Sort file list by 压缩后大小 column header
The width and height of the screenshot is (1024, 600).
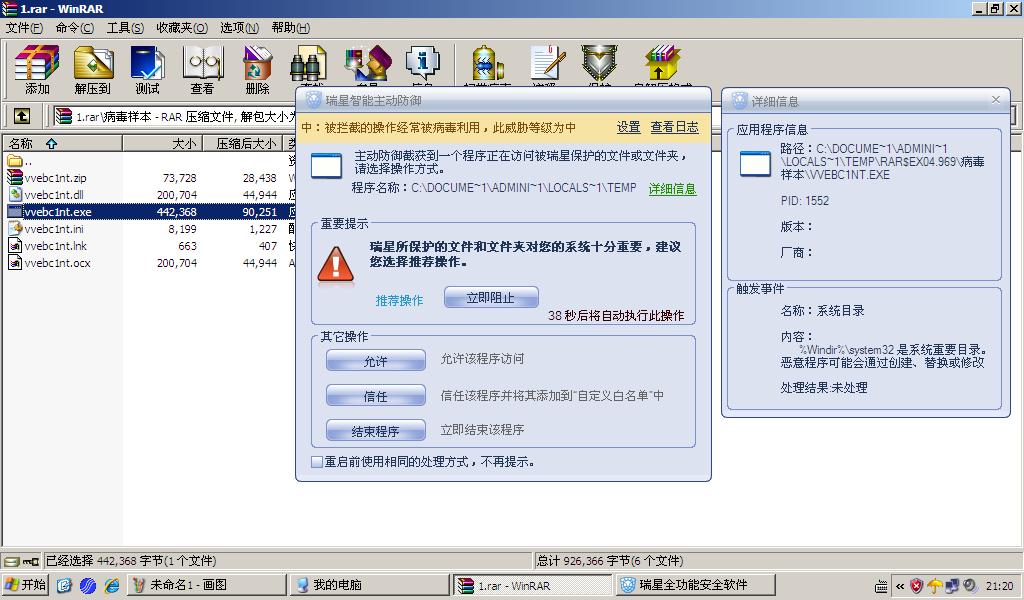pos(242,144)
